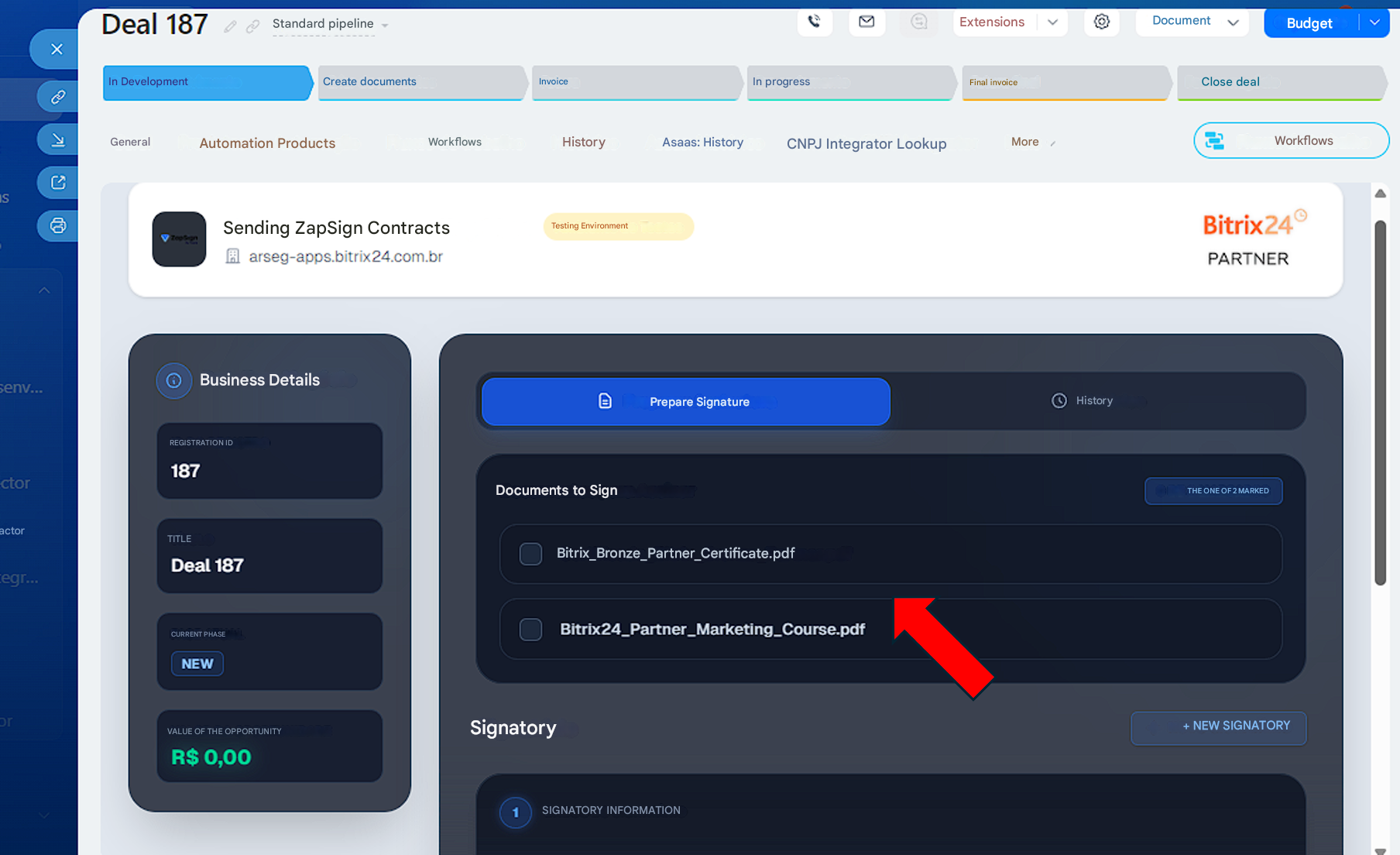Open the CNPJ Integrator Lookup tab
The width and height of the screenshot is (1400, 855).
(x=866, y=143)
